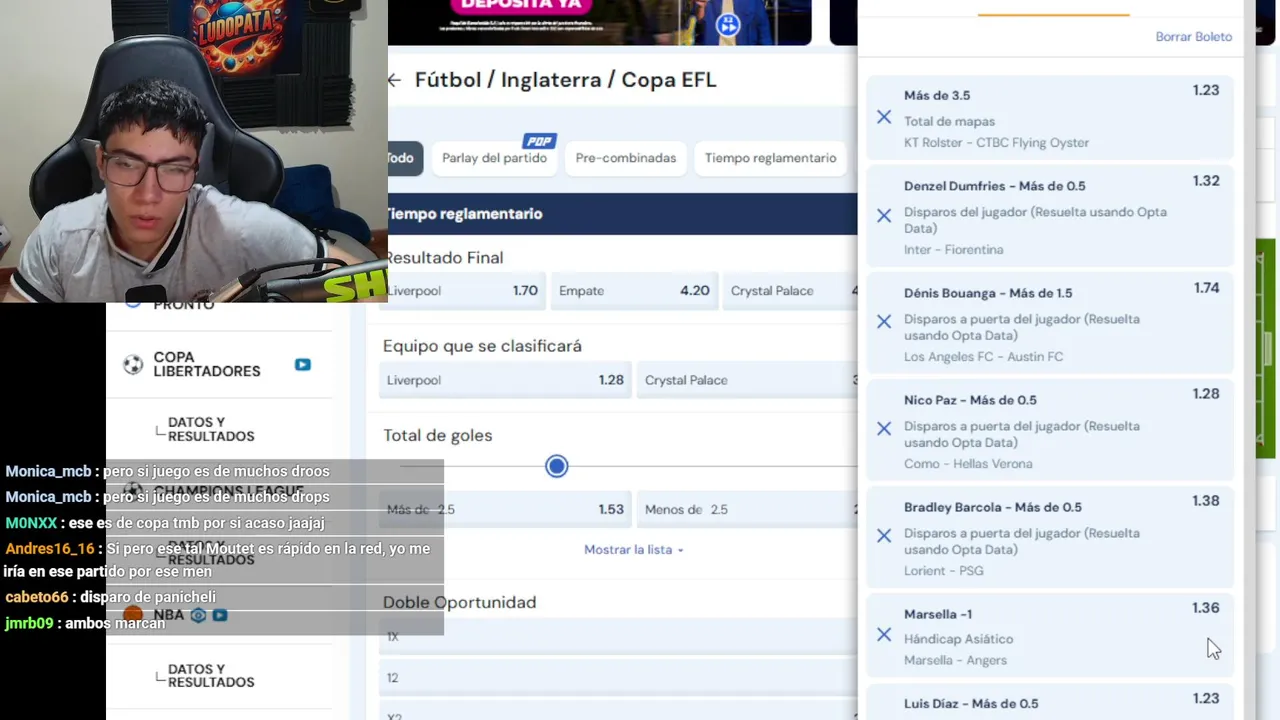Remove the Bradley Barcola selection
Image resolution: width=1280 pixels, height=720 pixels.
(x=884, y=536)
